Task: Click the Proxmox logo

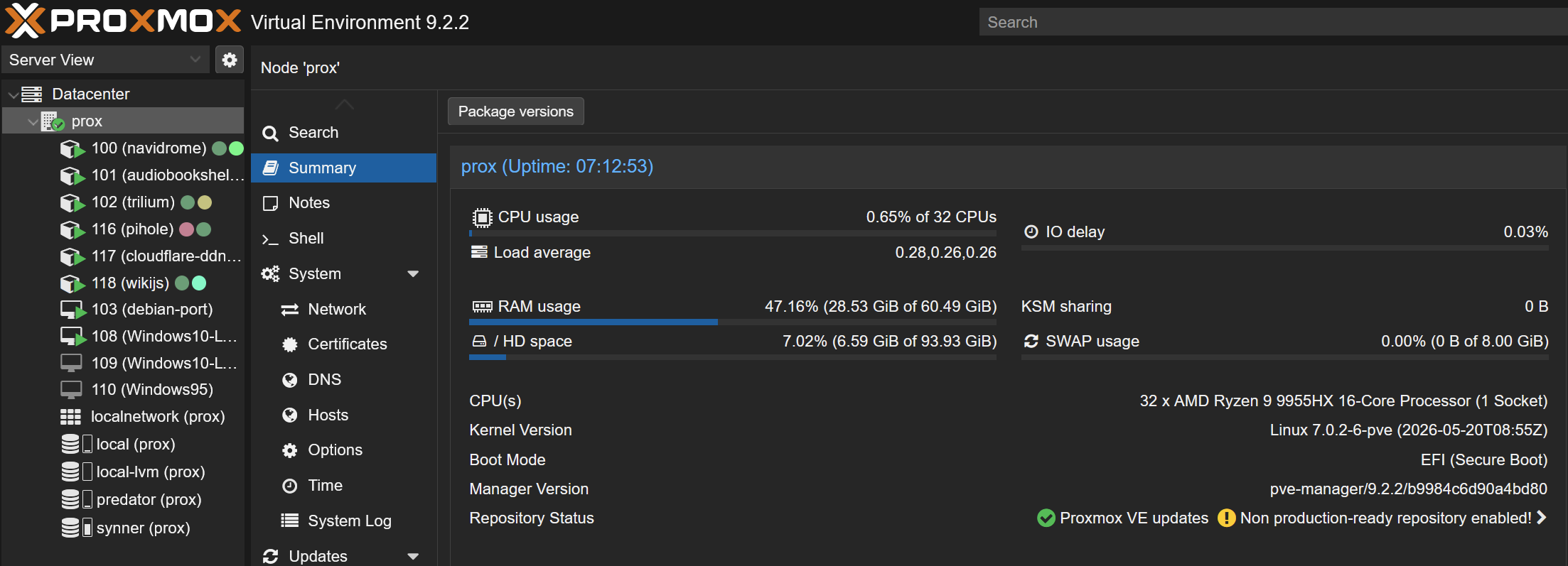Action: 123,21
